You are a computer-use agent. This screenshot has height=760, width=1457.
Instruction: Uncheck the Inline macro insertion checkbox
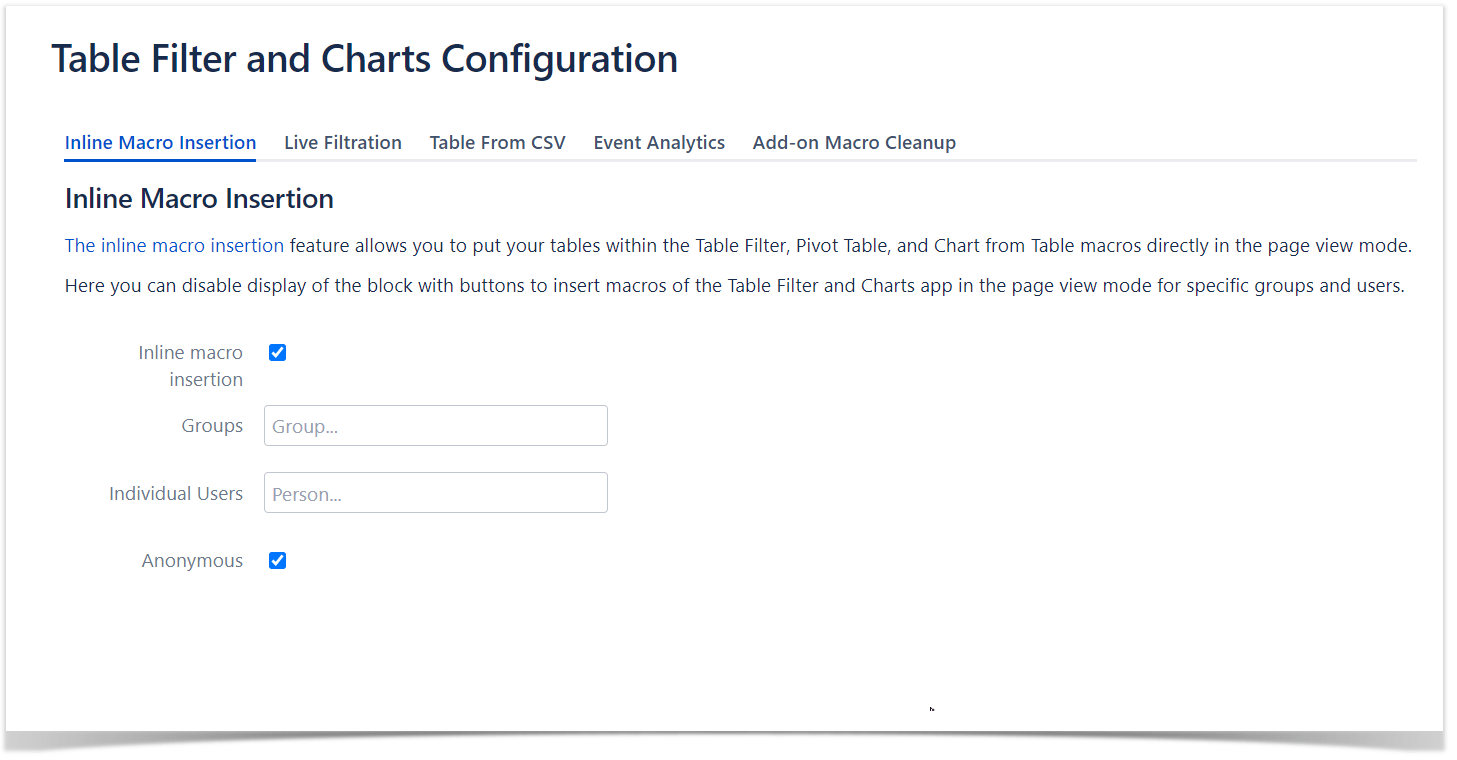pos(278,353)
